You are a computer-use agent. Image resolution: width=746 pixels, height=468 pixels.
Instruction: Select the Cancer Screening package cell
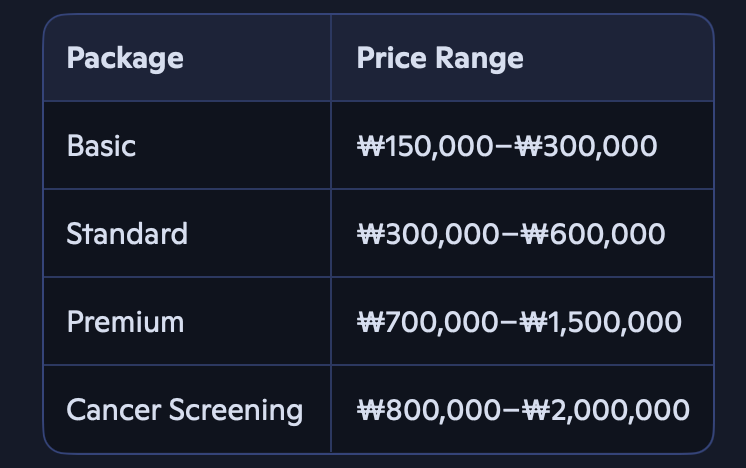[187, 409]
